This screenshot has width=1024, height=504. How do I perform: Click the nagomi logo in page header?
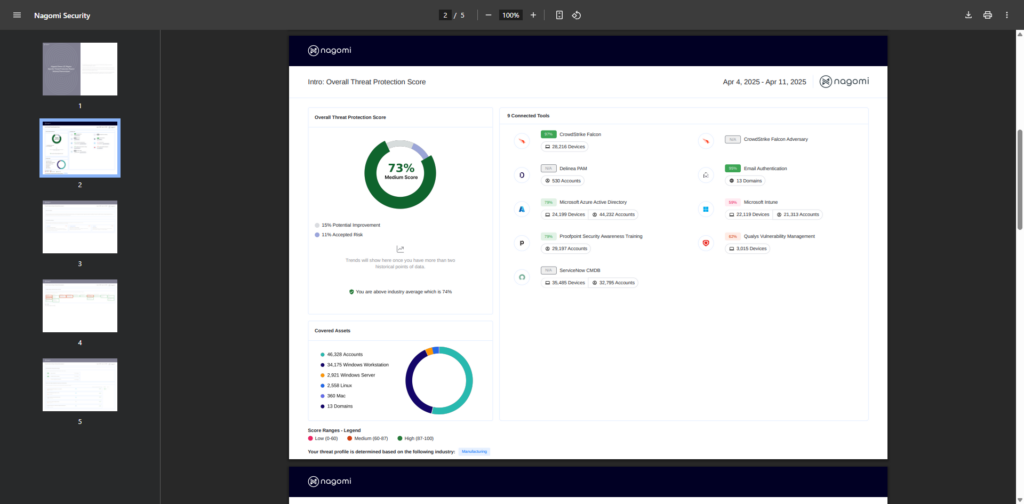click(329, 51)
